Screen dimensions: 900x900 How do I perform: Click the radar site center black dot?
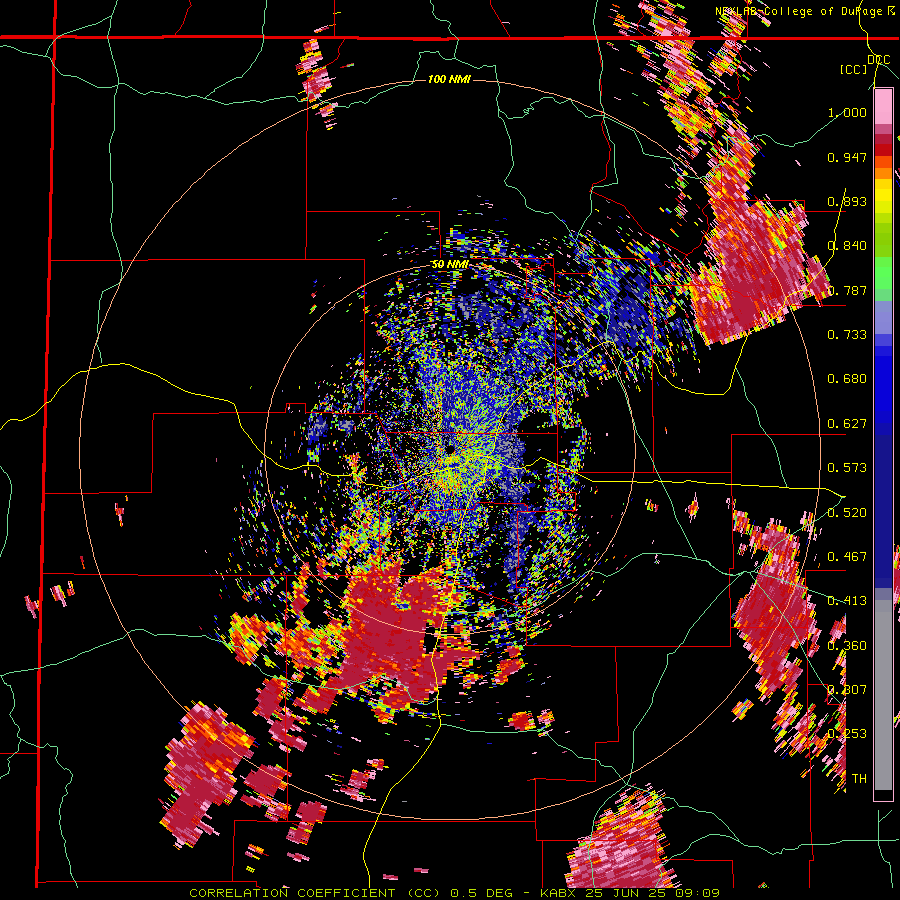[x=451, y=449]
